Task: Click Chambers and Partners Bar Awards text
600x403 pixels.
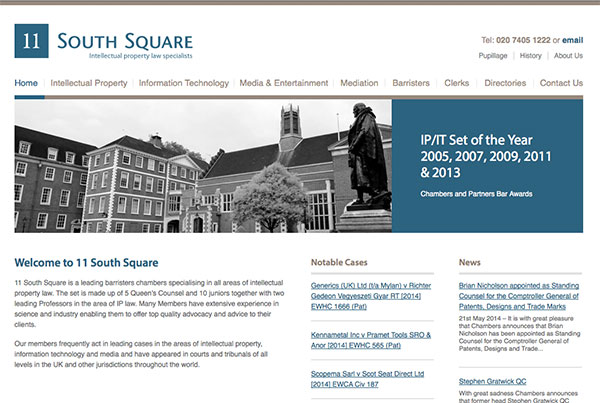Action: coord(476,194)
